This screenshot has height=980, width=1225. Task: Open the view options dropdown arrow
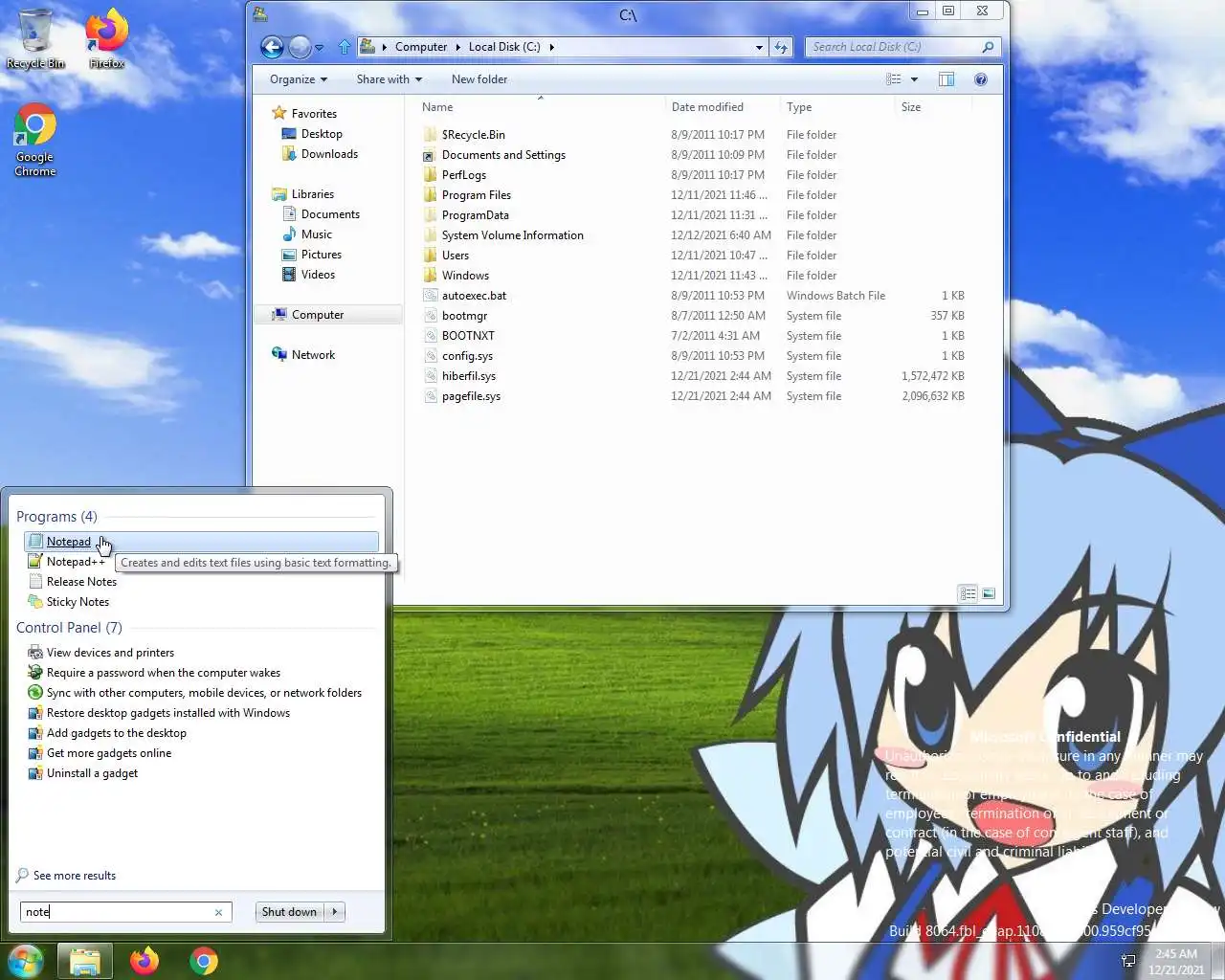[x=914, y=79]
